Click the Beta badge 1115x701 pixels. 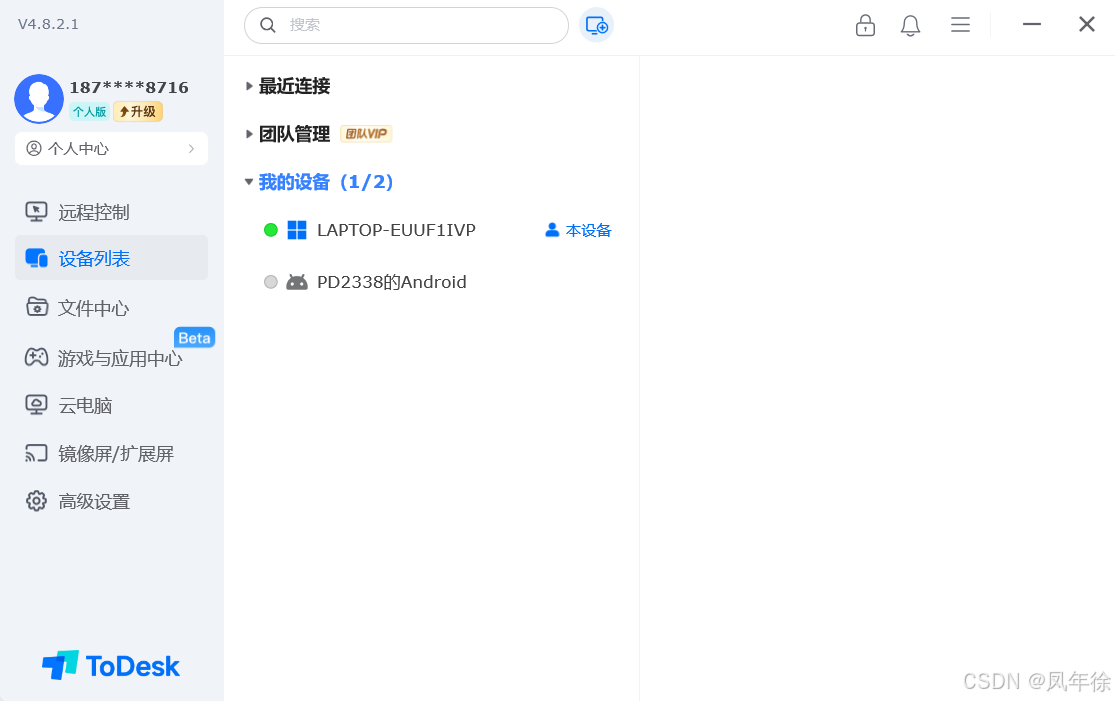[194, 338]
